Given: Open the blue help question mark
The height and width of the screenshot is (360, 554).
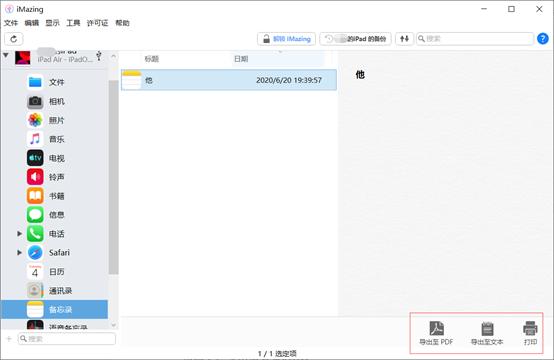Looking at the screenshot, I should (543, 39).
